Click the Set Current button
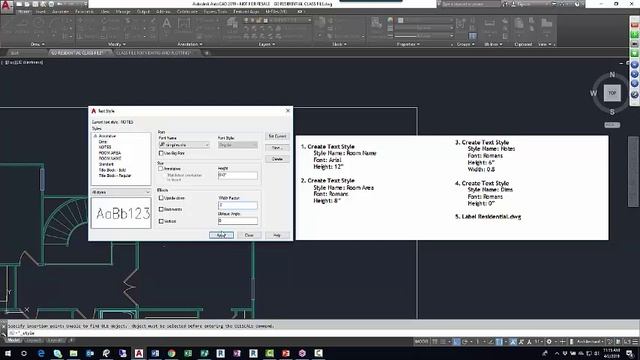The height and width of the screenshot is (360, 640). pyautogui.click(x=277, y=136)
